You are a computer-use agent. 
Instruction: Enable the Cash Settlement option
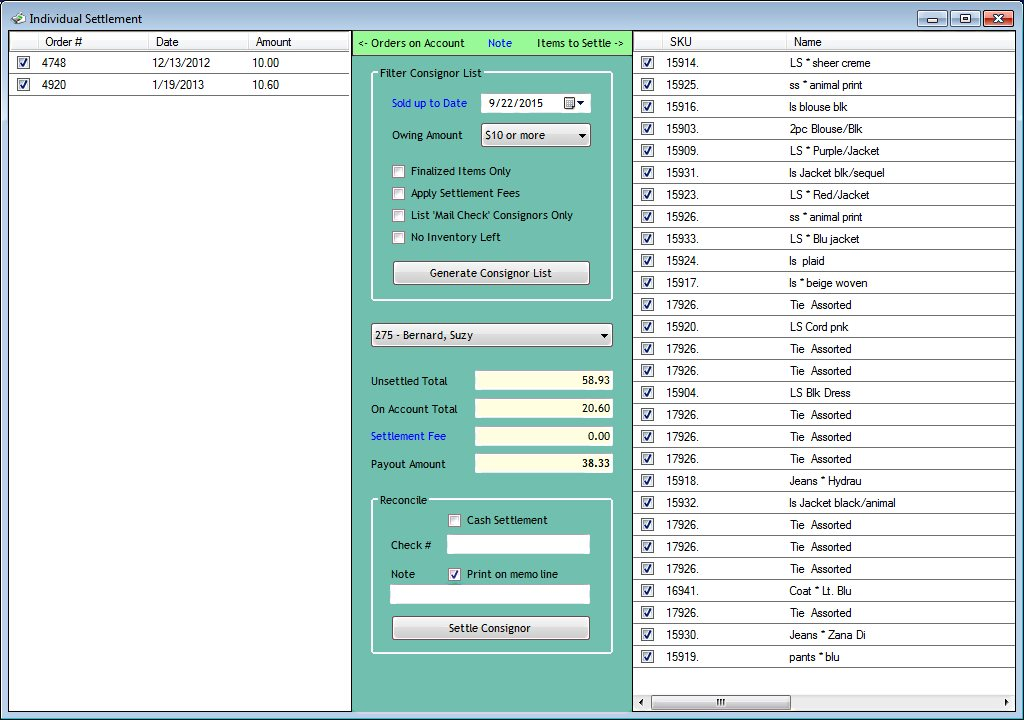(x=455, y=520)
